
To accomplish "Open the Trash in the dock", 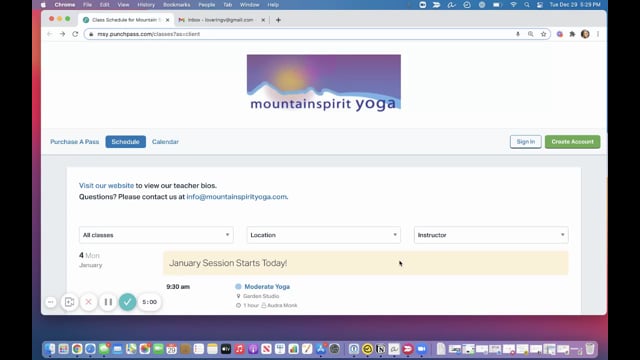I will tap(590, 349).
